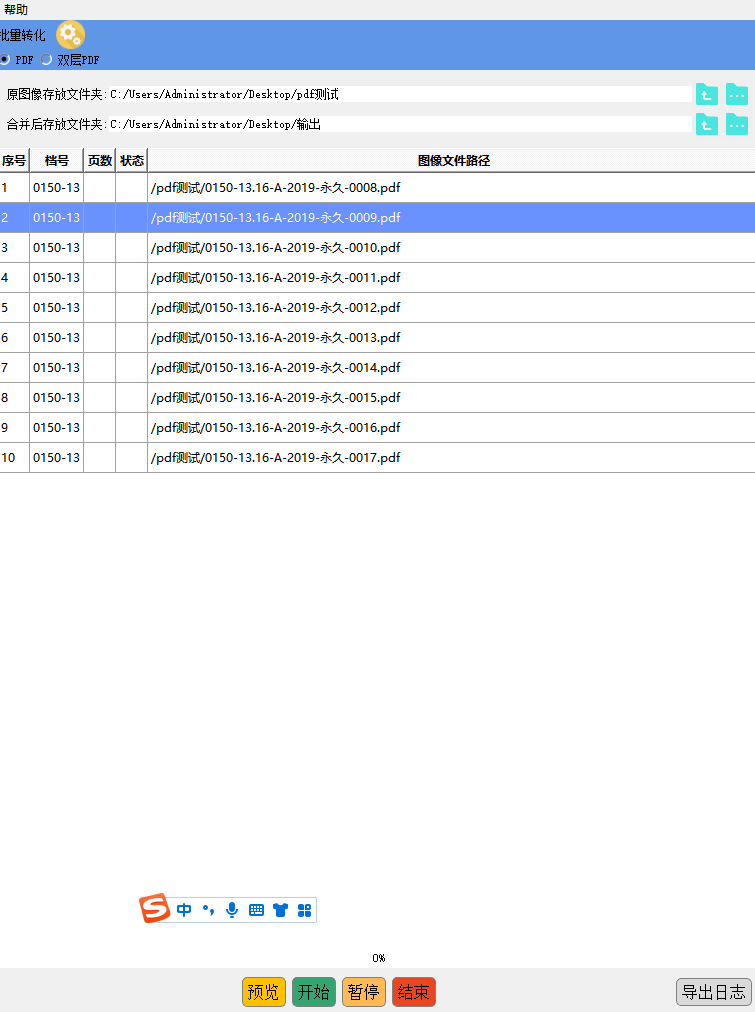755x1012 pixels.
Task: Click the 导出日志 button
Action: 713,992
